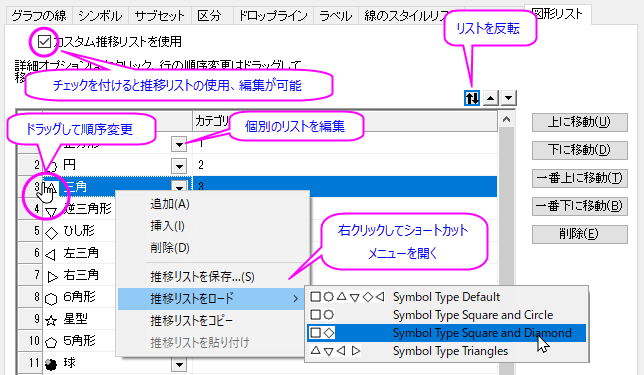Go to the 区分 tab

pyautogui.click(x=209, y=16)
